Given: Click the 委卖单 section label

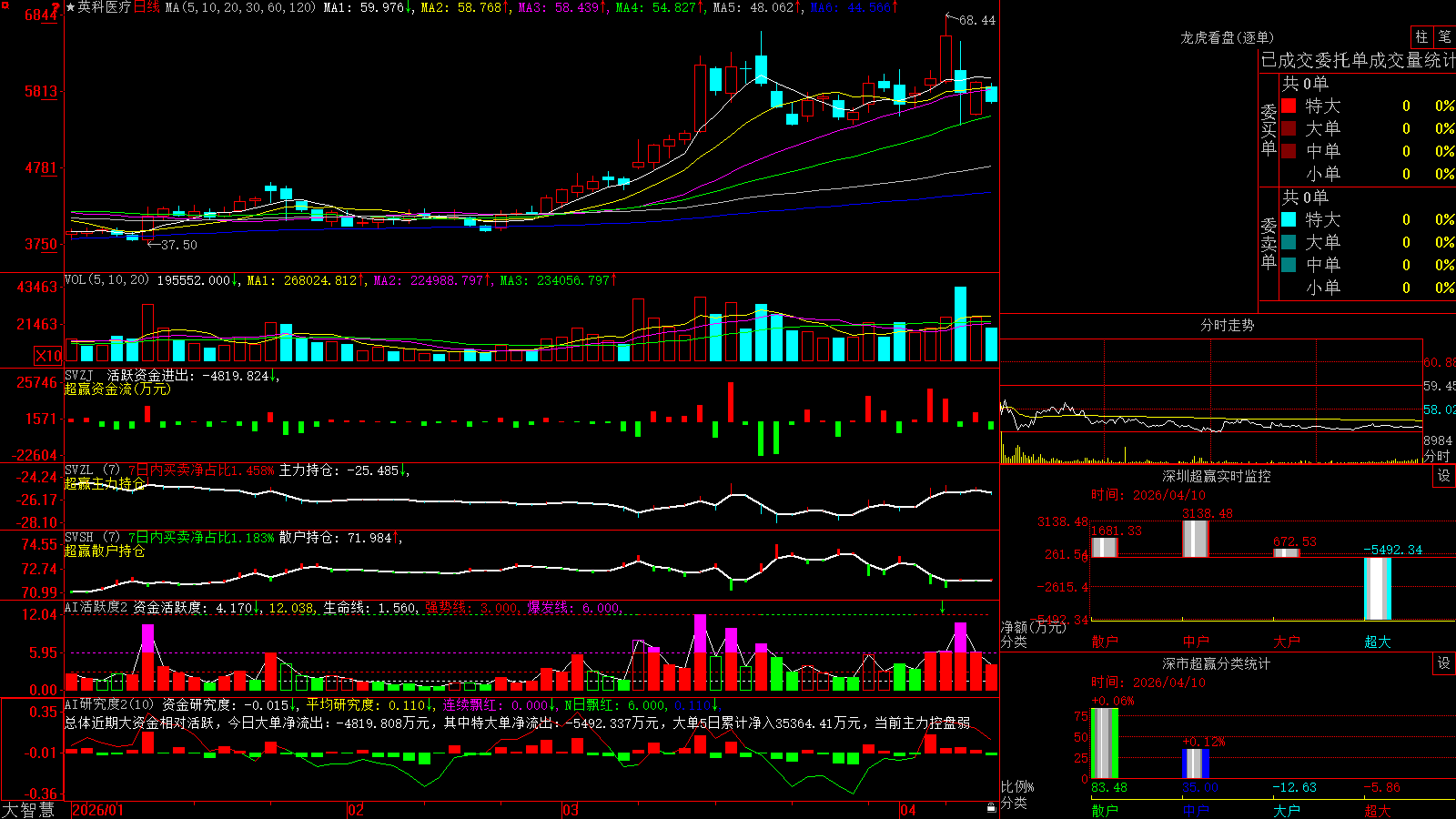Looking at the screenshot, I should tap(1269, 243).
